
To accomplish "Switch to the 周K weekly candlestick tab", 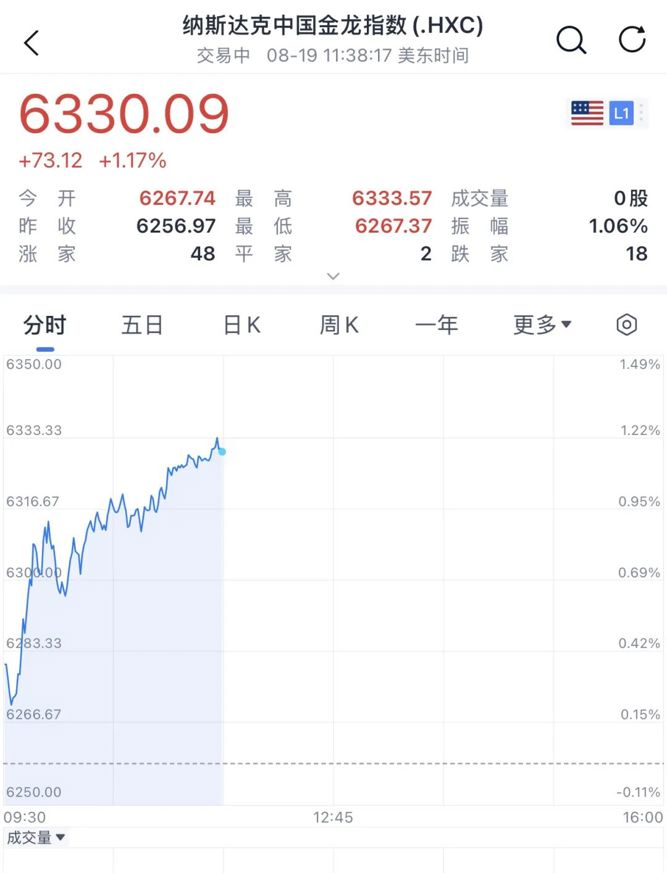I will 339,325.
